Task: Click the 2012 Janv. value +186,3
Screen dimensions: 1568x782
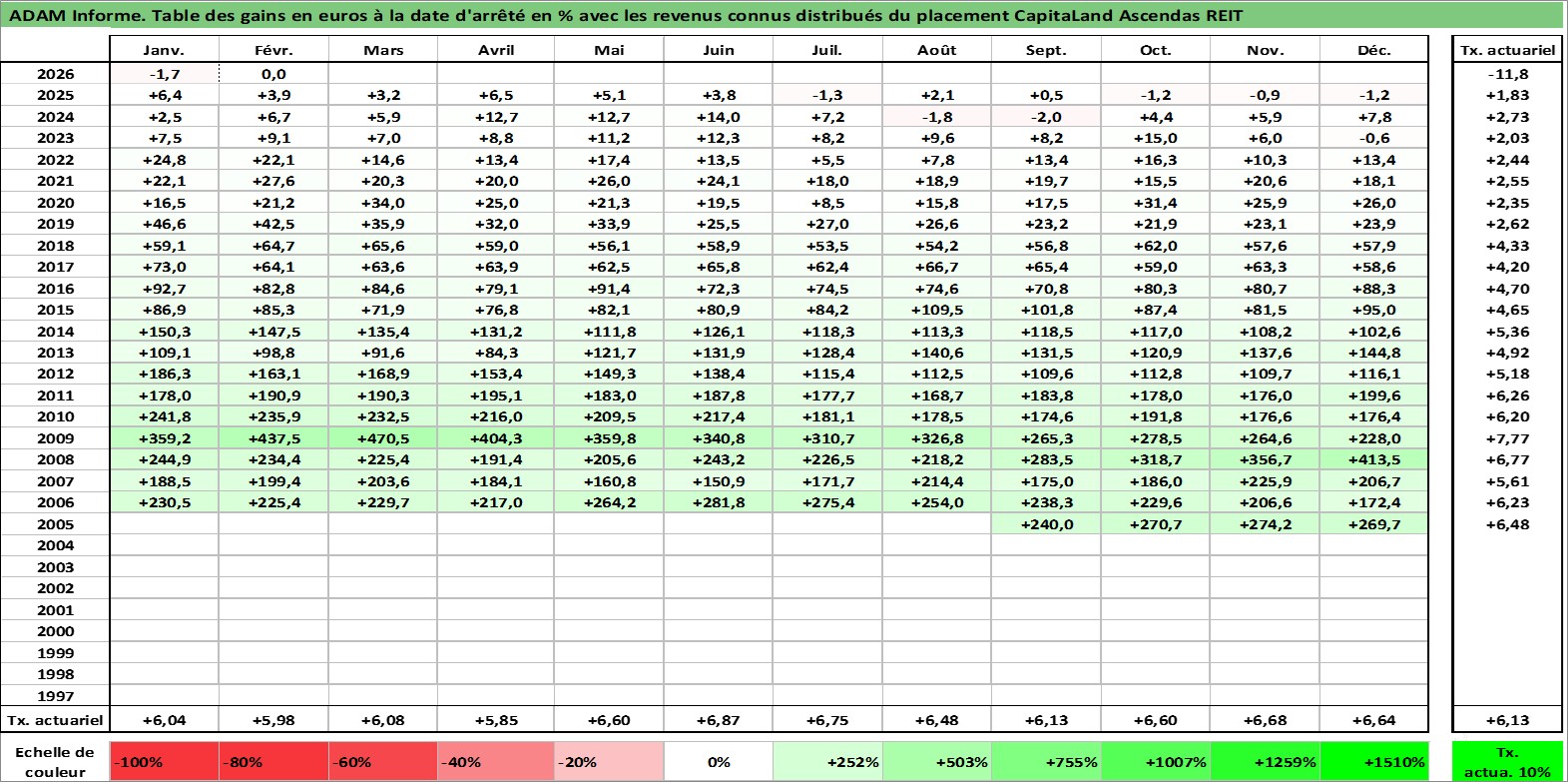Action: pos(164,374)
